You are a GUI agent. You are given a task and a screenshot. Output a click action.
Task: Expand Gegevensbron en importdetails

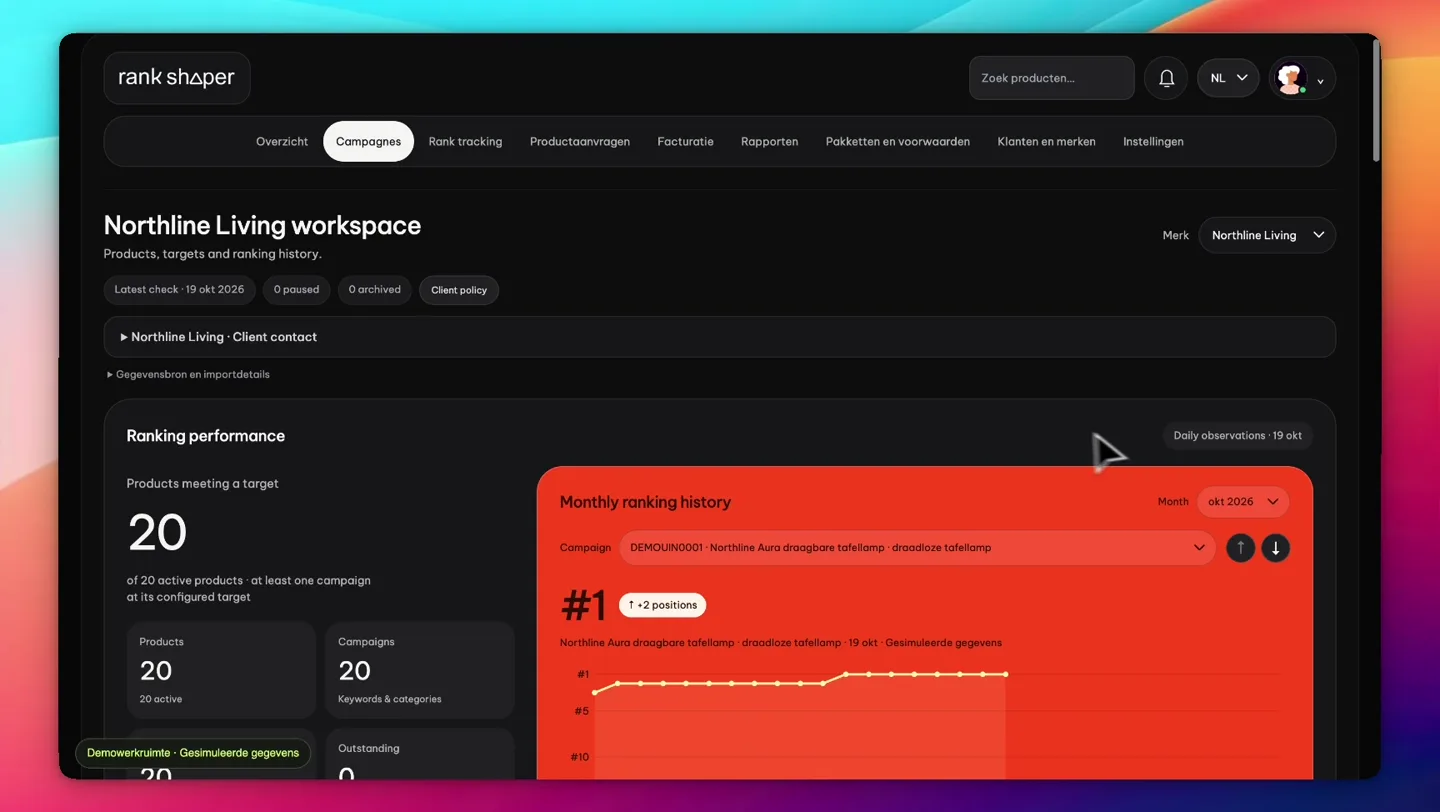(x=188, y=374)
